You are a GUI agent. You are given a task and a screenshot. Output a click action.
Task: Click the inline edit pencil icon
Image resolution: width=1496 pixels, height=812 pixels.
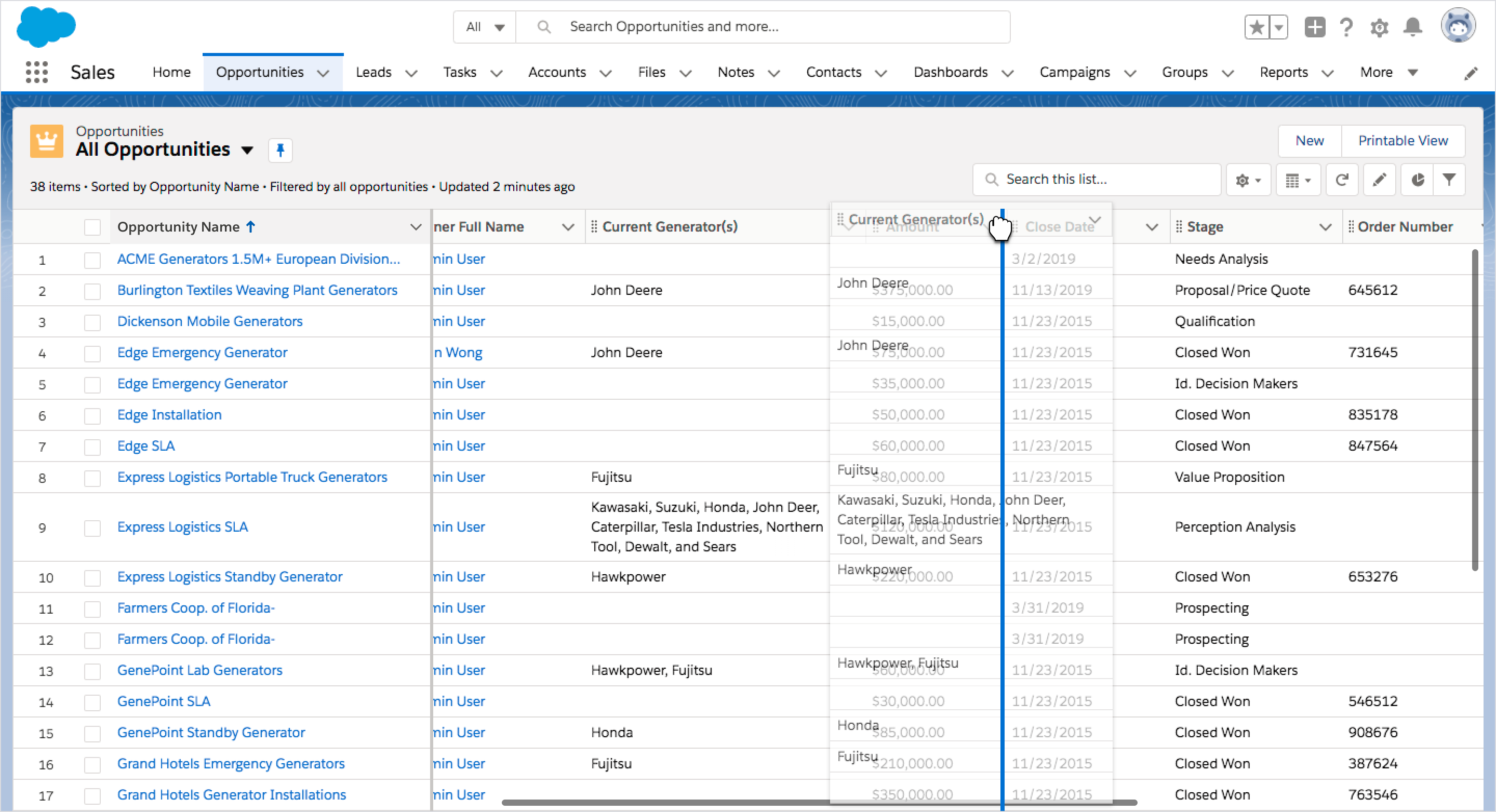1379,180
